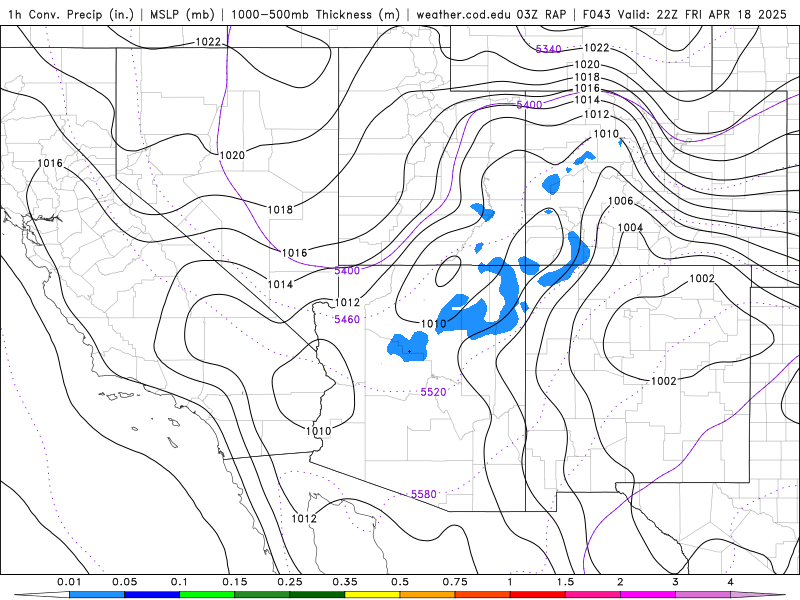The image size is (800, 600).
Task: Click the dark blue 0.05 legend swatch
Action: click(152, 595)
